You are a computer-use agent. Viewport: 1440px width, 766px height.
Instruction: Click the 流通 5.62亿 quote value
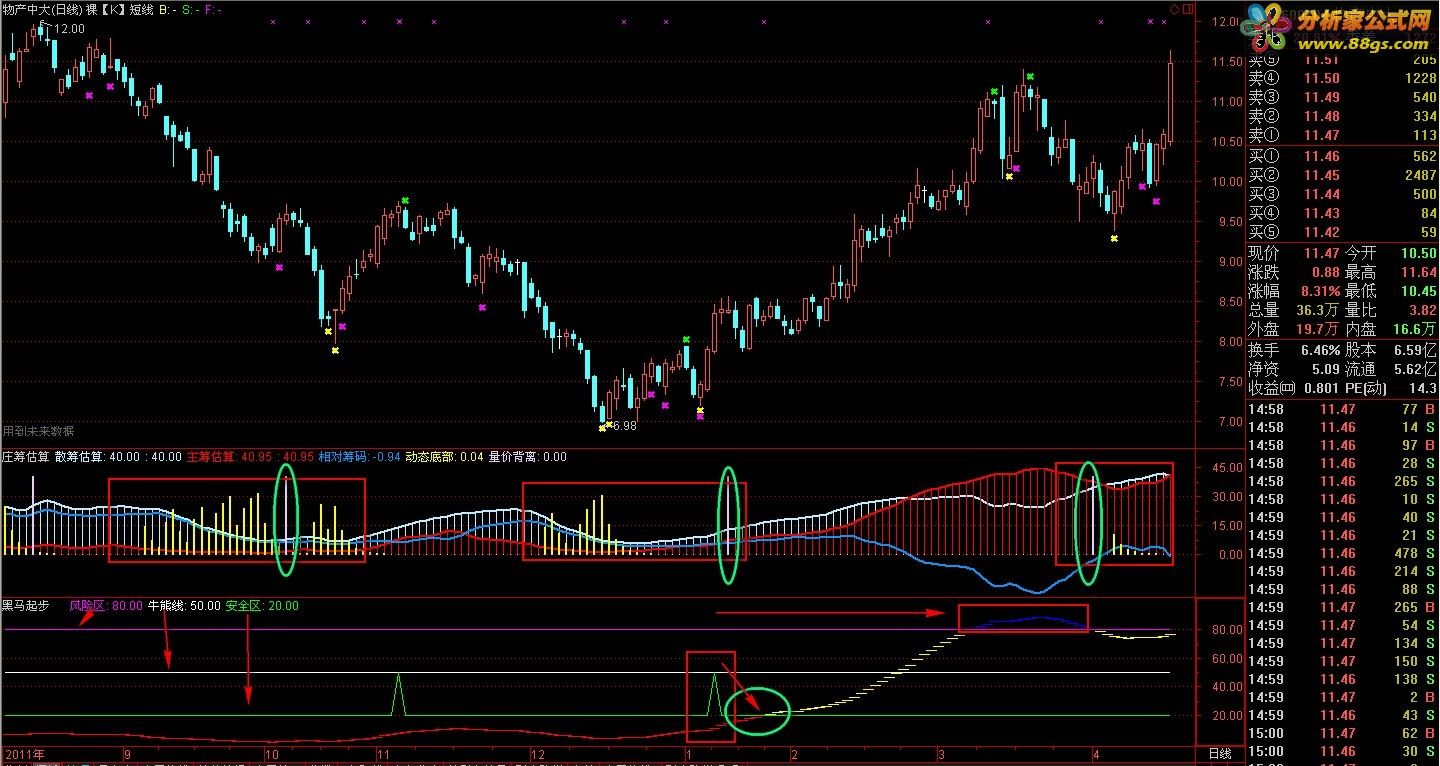1417,369
